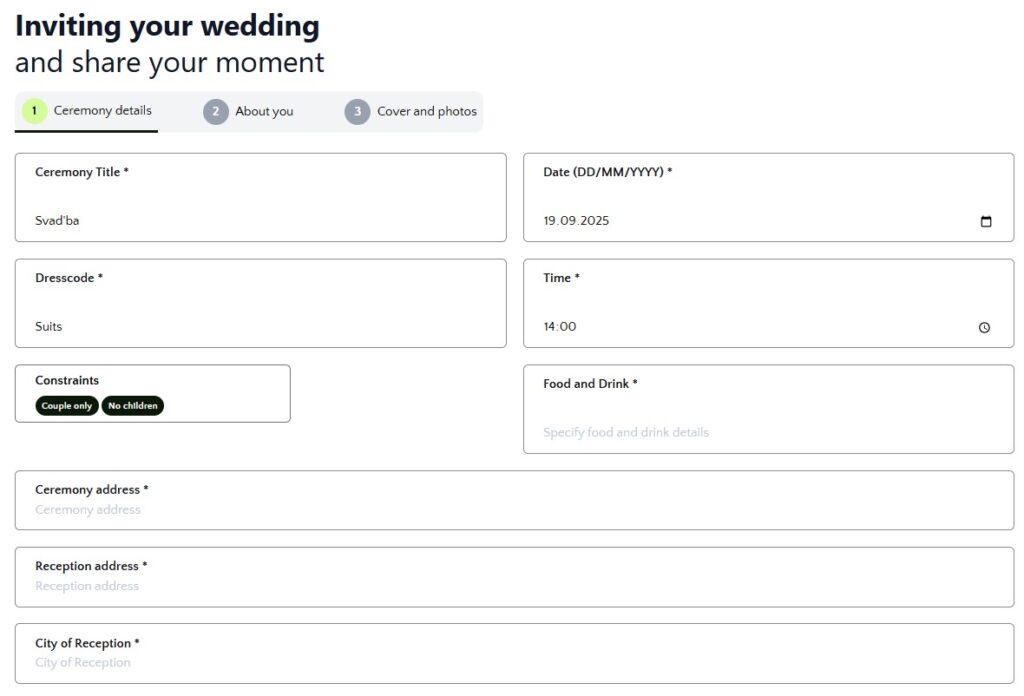Go to Cover and photos tab
This screenshot has height=696, width=1024.
pos(411,112)
